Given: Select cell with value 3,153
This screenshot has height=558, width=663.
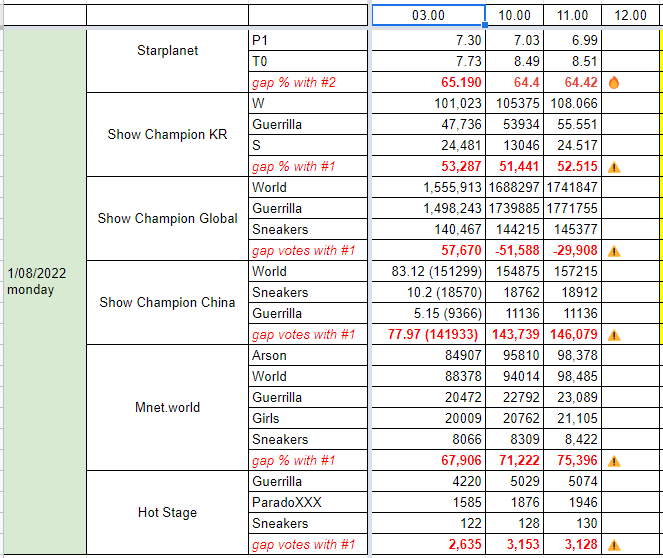Looking at the screenshot, I should (x=514, y=544).
